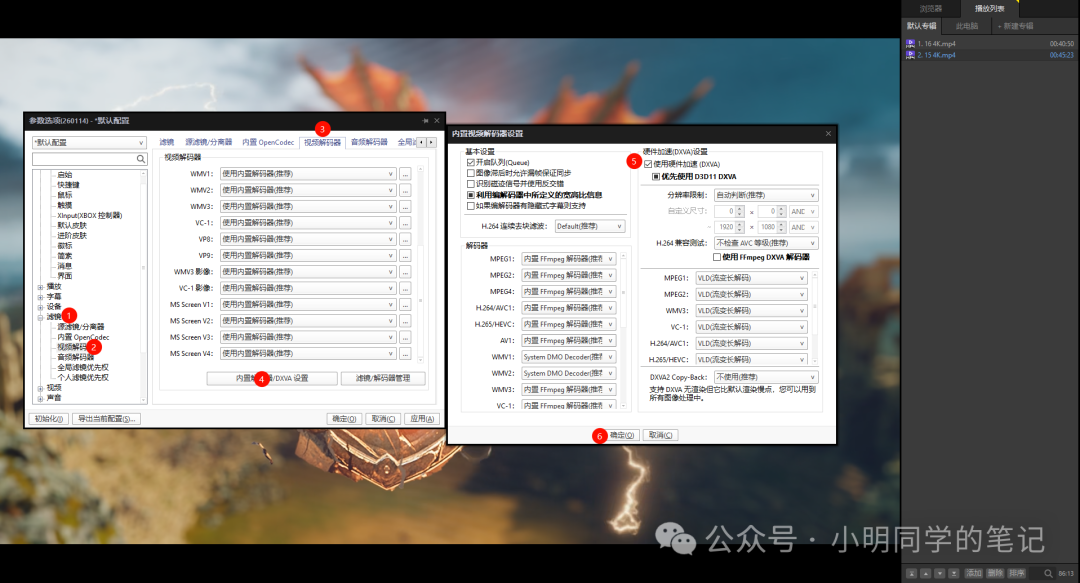Pin the preferences dialog window
Screen dimensions: 1080x583
point(425,120)
